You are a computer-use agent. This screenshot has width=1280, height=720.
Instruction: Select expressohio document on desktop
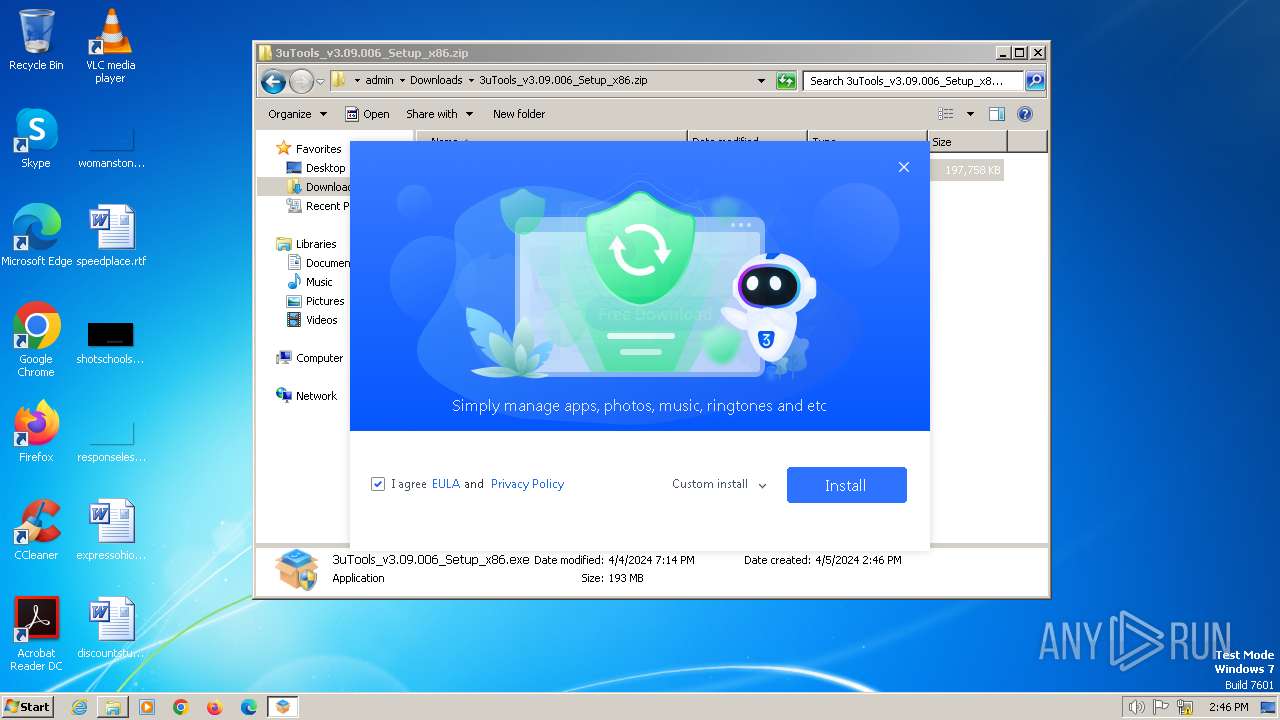pyautogui.click(x=111, y=530)
